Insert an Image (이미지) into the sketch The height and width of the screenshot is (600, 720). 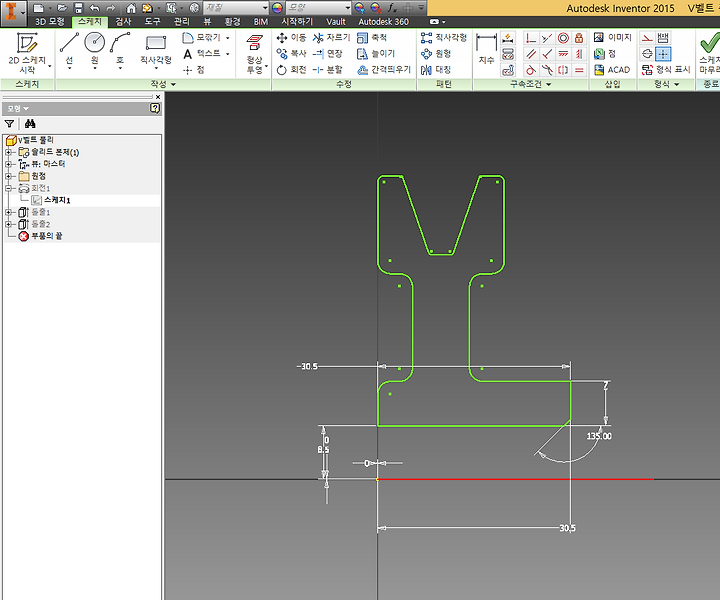click(x=613, y=38)
